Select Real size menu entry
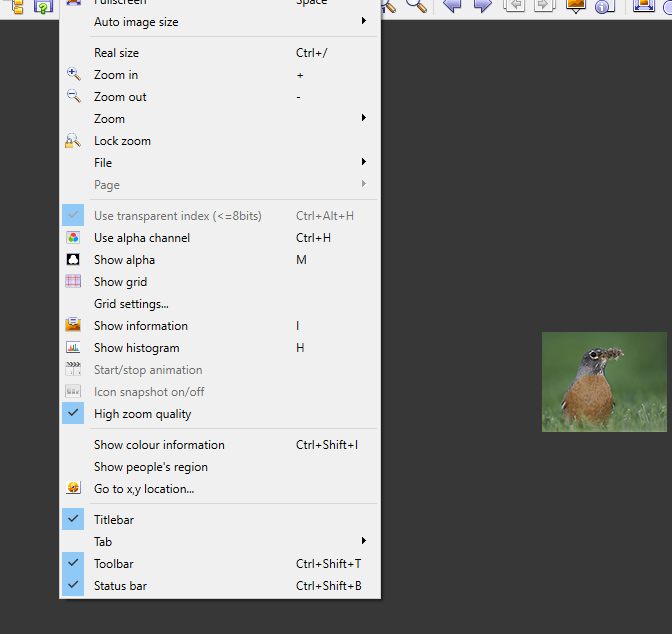Viewport: 672px width, 634px height. (117, 53)
